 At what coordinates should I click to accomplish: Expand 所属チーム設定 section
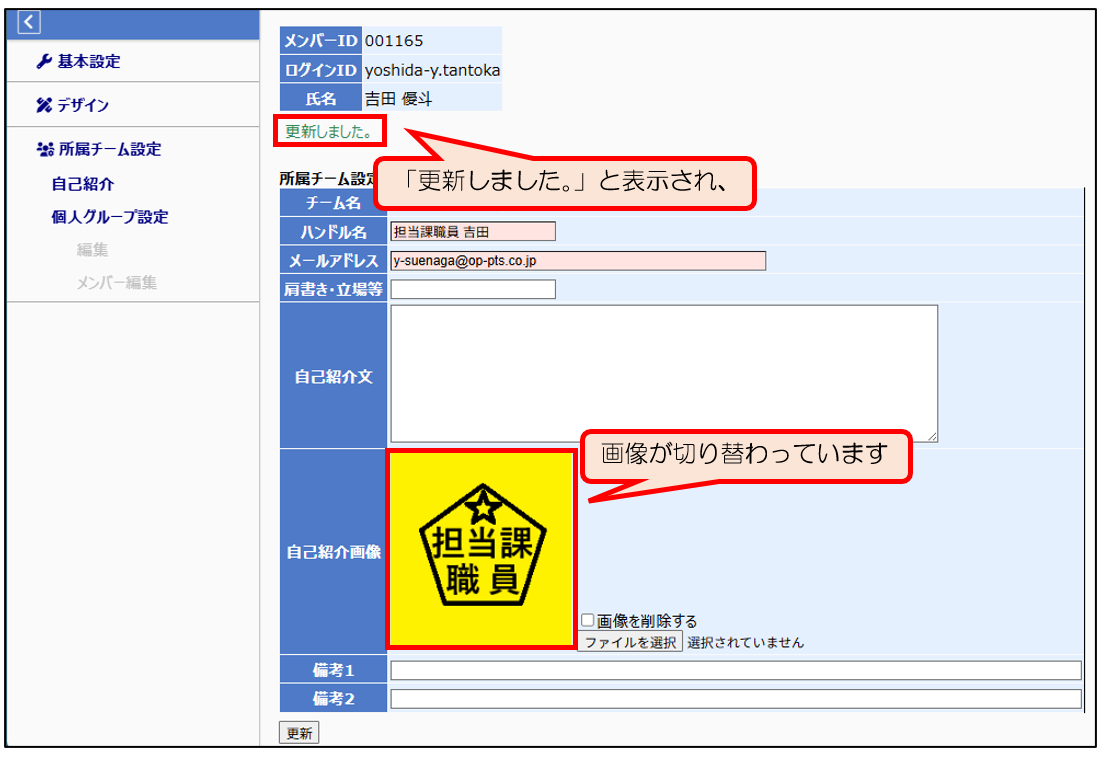pyautogui.click(x=109, y=150)
